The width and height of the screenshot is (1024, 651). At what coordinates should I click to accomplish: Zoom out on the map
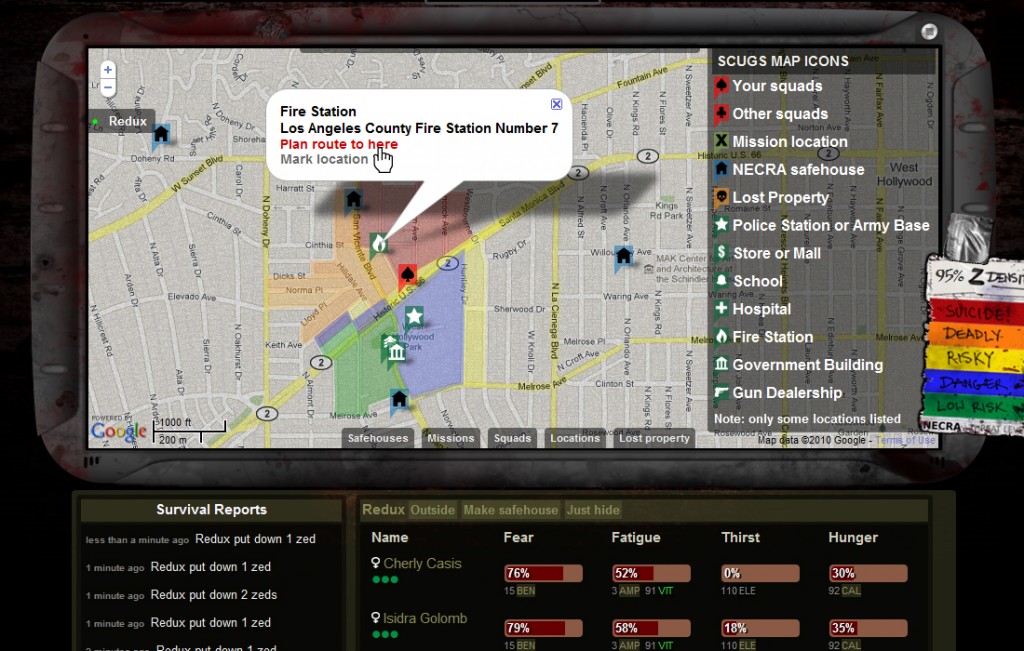point(108,87)
